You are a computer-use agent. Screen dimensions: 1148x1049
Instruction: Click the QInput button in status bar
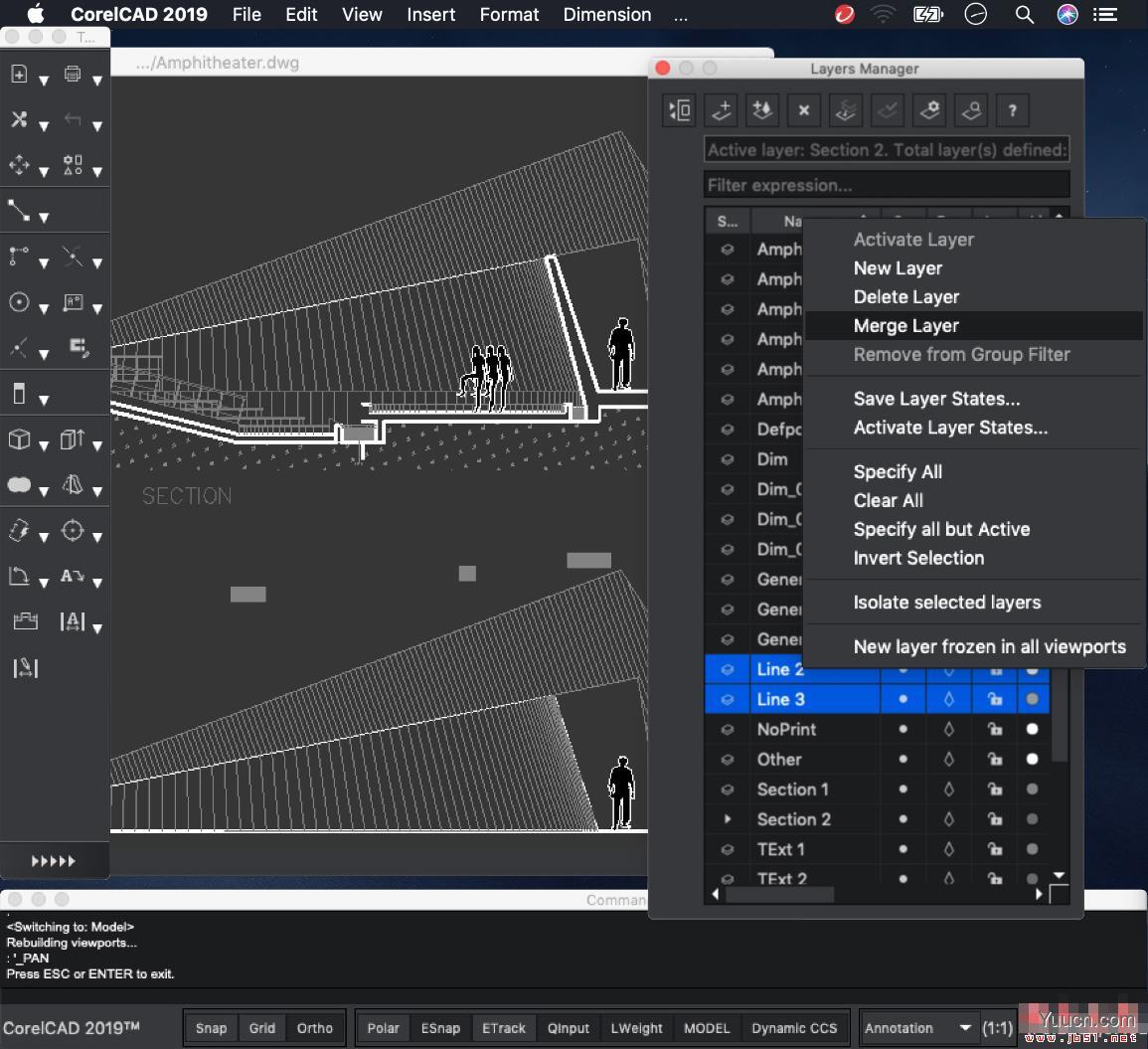[569, 1028]
